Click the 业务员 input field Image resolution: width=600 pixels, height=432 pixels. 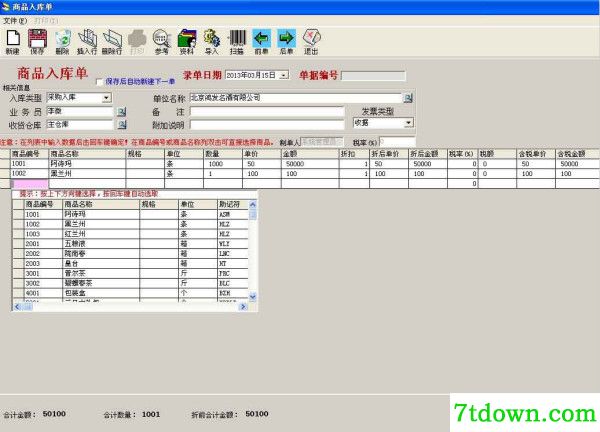80,111
